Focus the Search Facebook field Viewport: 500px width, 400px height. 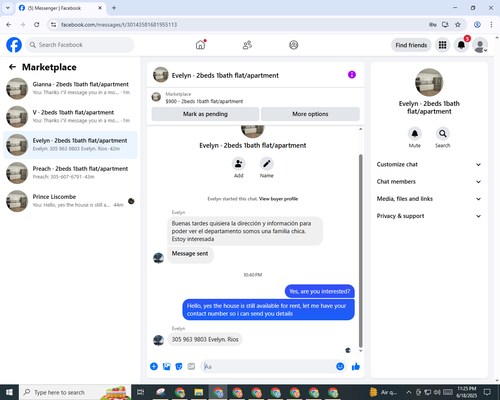click(80, 45)
